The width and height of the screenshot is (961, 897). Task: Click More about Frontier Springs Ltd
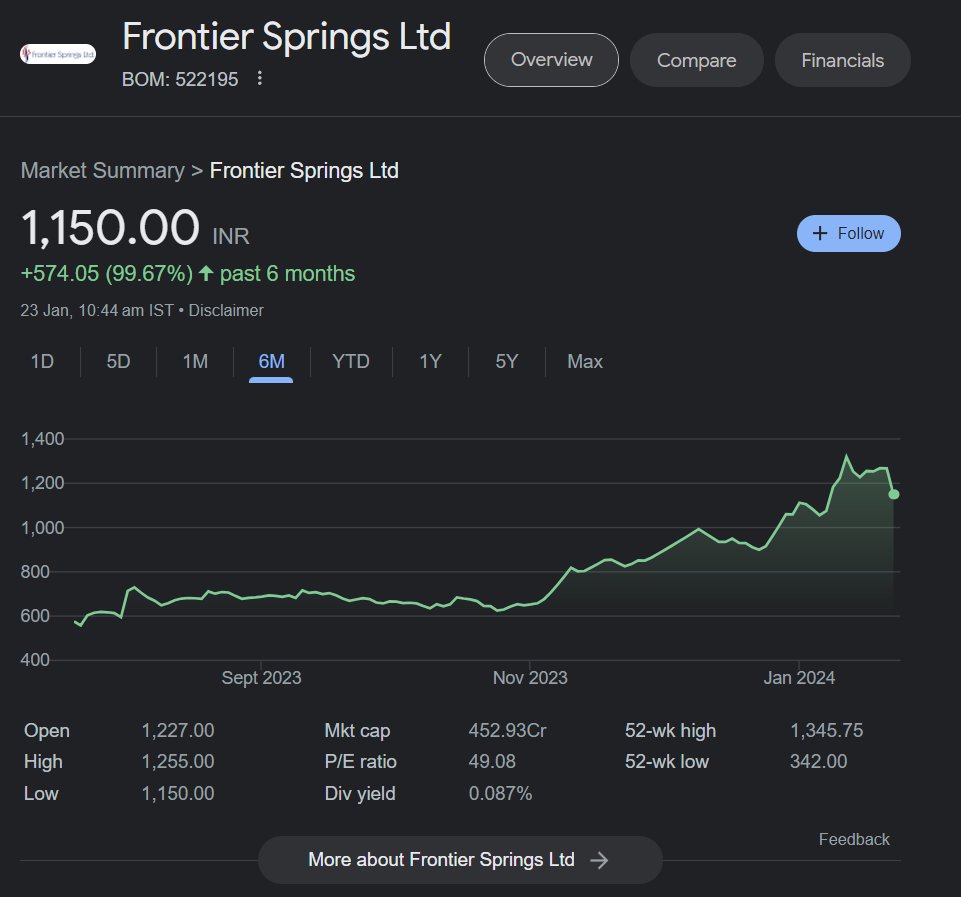click(460, 860)
